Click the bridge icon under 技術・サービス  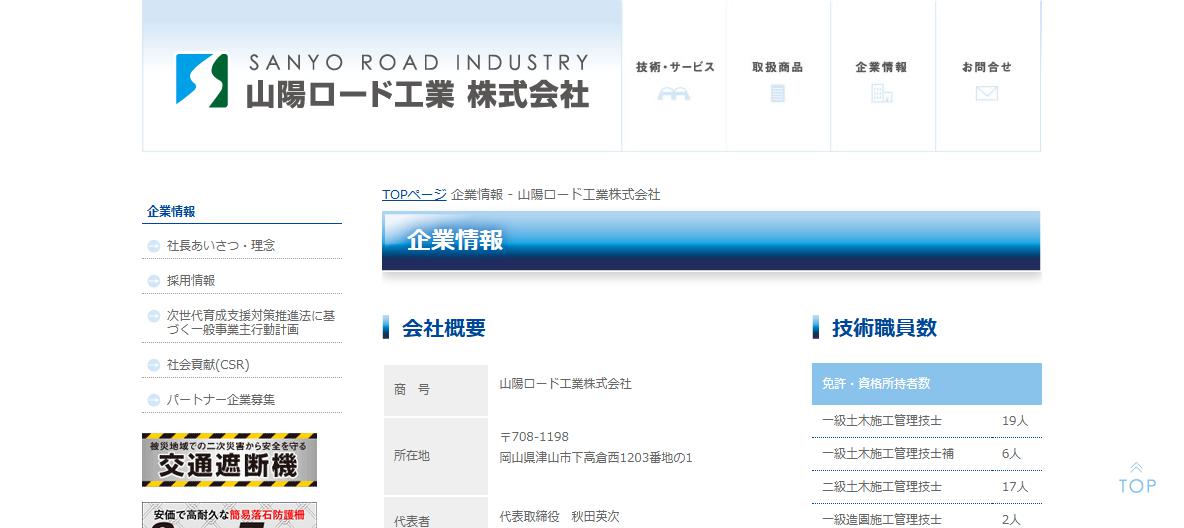coord(674,94)
